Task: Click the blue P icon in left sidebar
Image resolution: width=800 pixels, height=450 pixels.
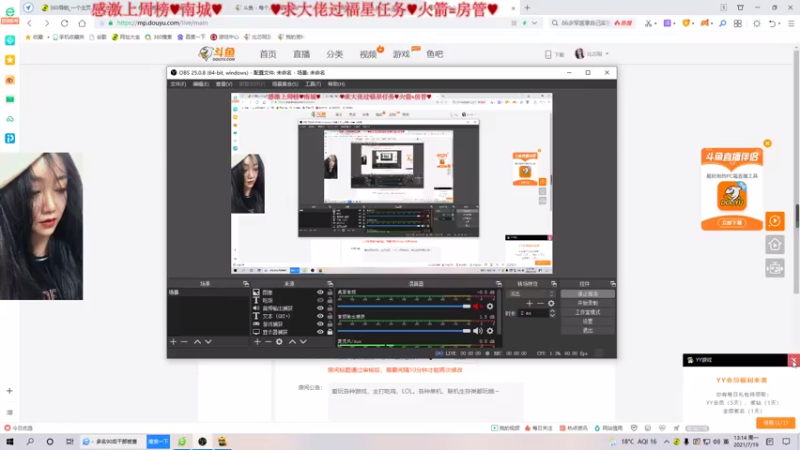Action: coord(10,138)
